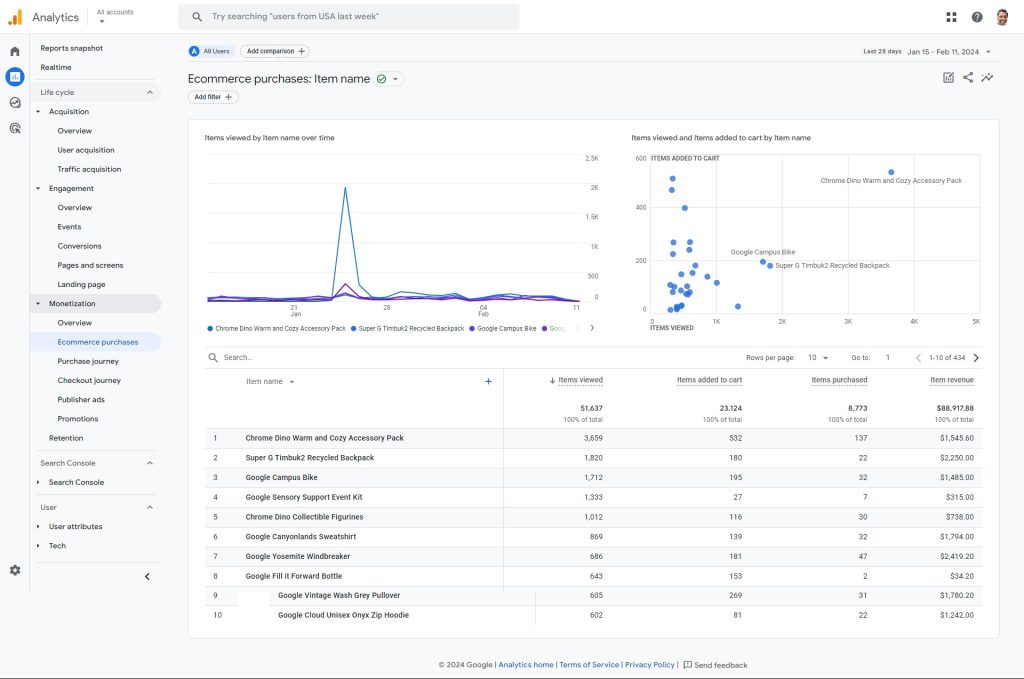Image resolution: width=1024 pixels, height=679 pixels.
Task: Open the Analytics home link
Action: 526,665
